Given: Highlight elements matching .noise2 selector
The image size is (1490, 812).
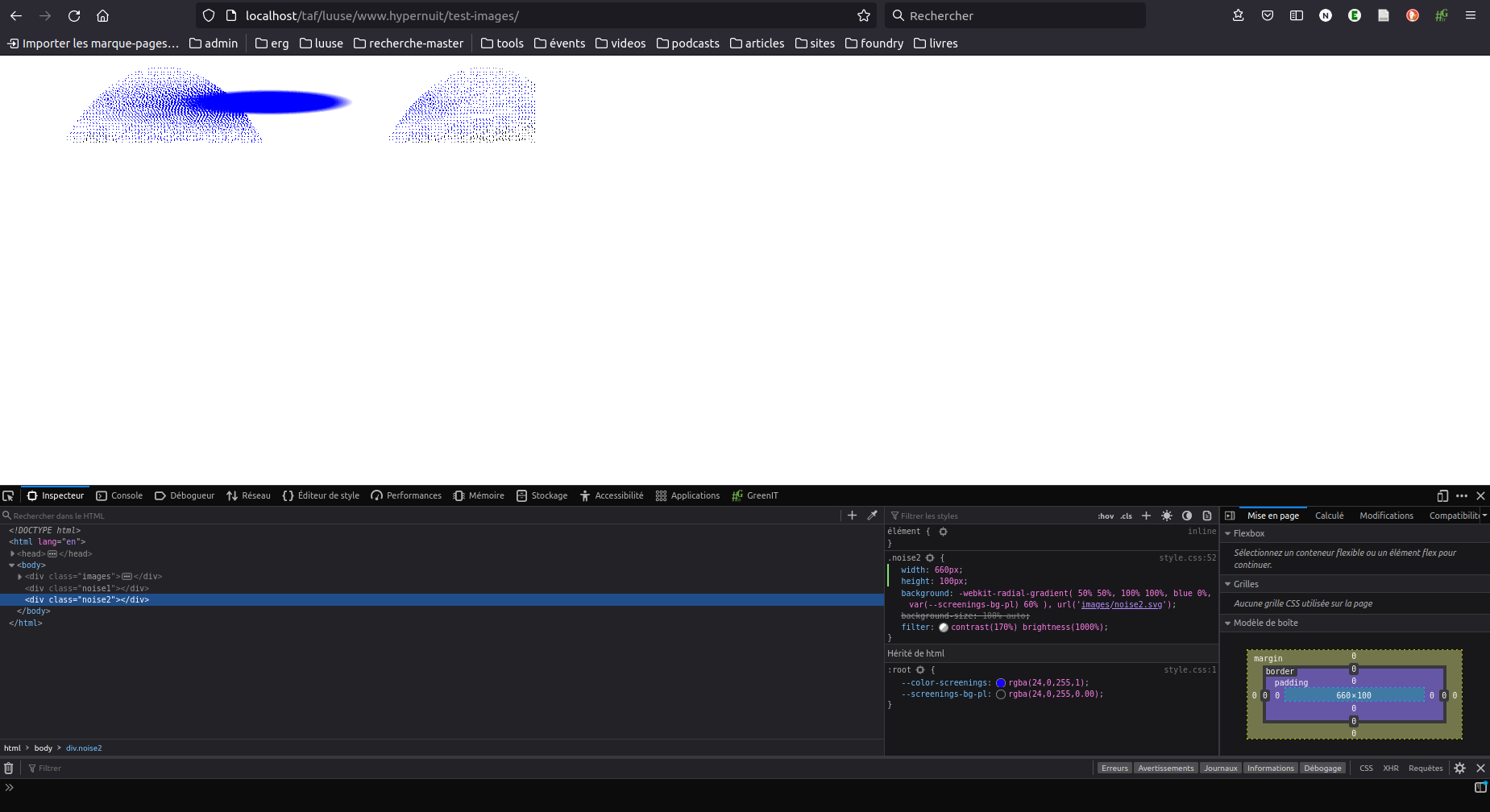Looking at the screenshot, I should click(x=930, y=558).
